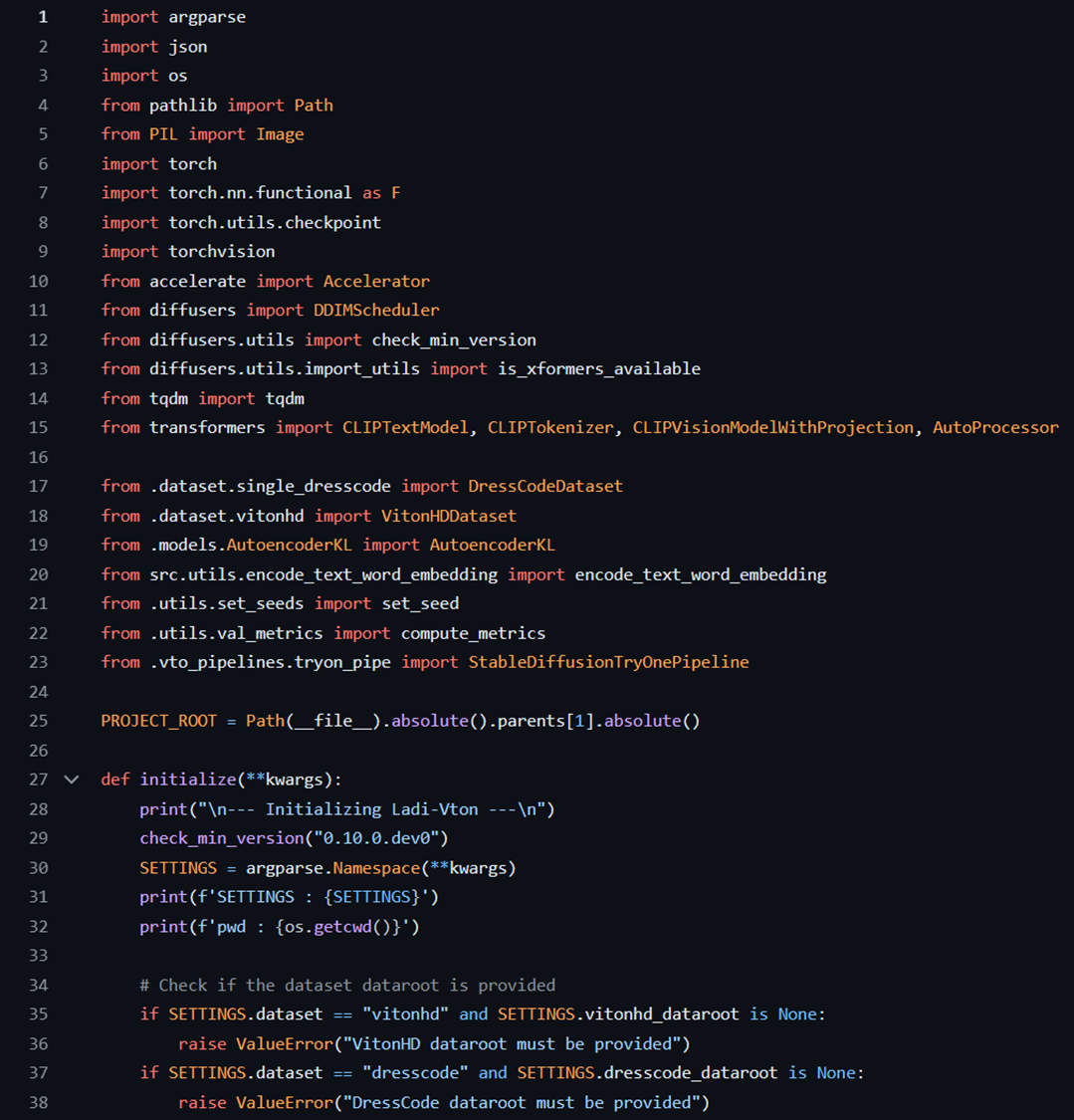This screenshot has width=1074, height=1120.
Task: Click 'CLIPTextModel' on line 15
Action: [405, 427]
